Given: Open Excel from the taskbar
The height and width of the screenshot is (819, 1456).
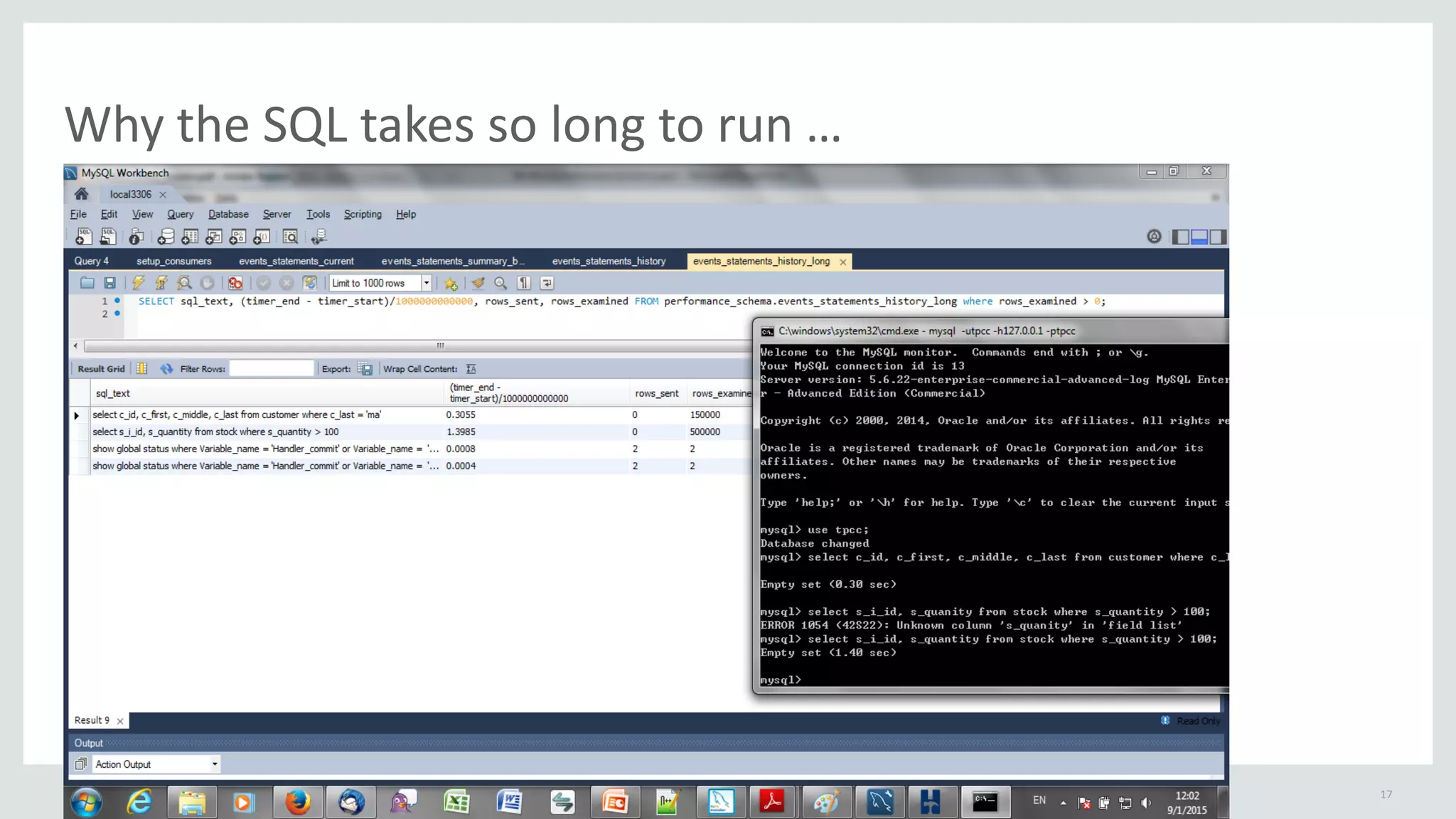Looking at the screenshot, I should point(456,803).
